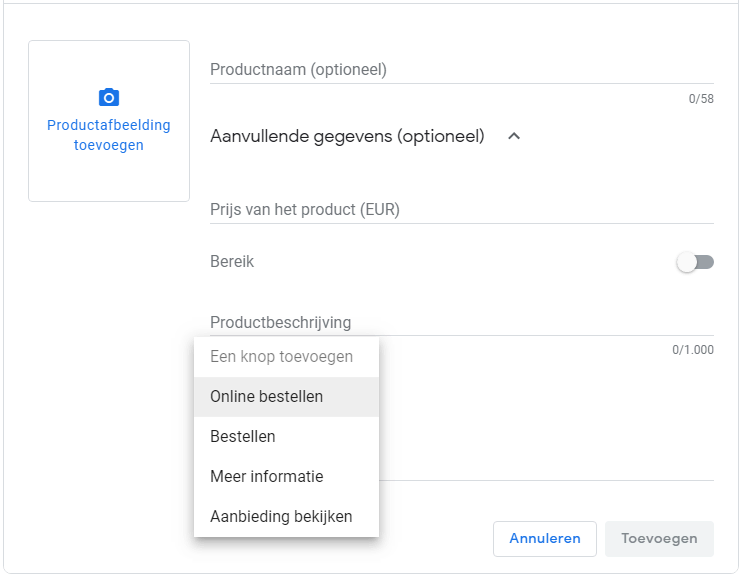Focus the Productnaam input field

pyautogui.click(x=461, y=70)
